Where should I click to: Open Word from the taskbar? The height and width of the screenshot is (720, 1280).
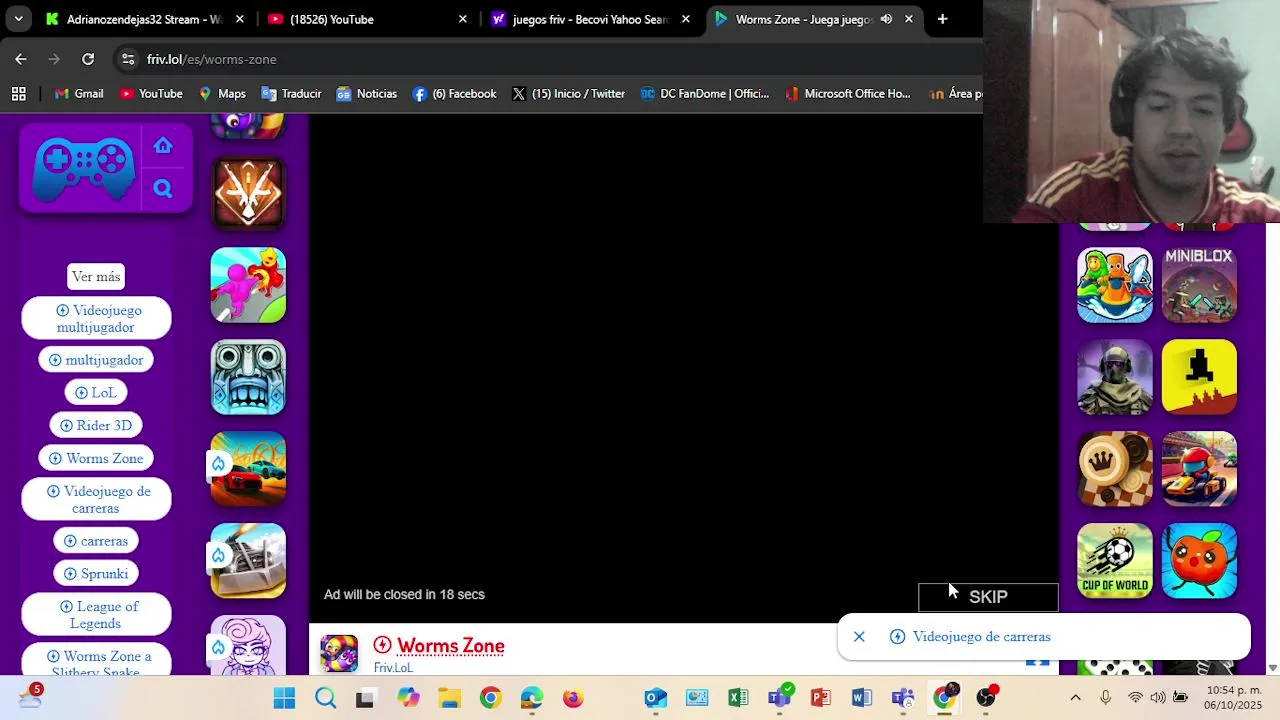click(861, 698)
